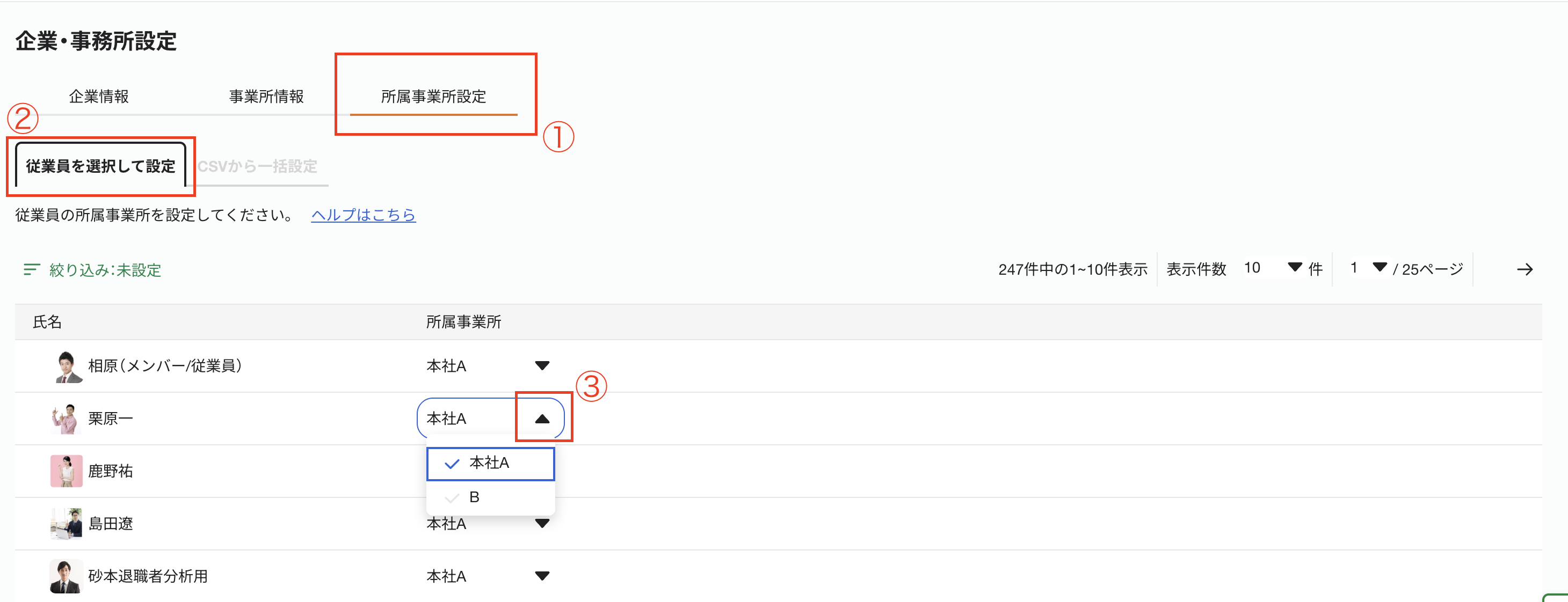Switch to the 事業所情報 tab
This screenshot has height=602, width=1568.
(266, 97)
